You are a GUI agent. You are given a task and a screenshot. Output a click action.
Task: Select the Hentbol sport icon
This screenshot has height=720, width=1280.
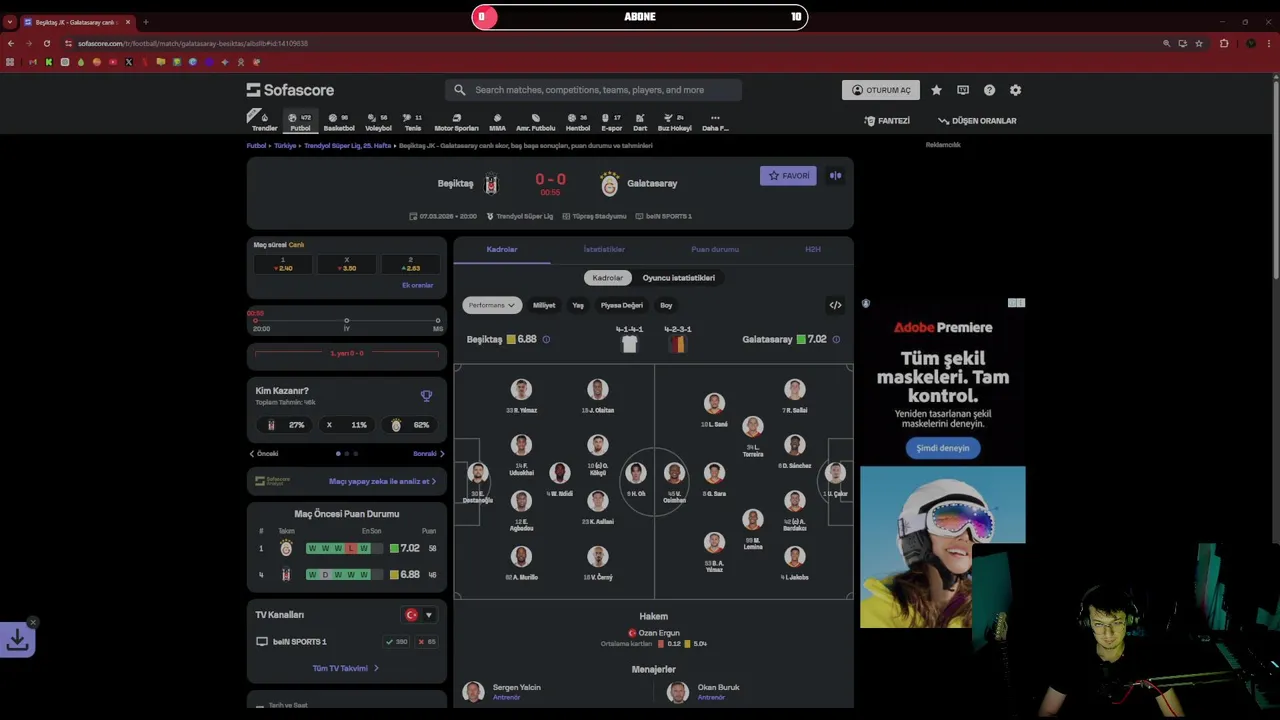tap(577, 121)
